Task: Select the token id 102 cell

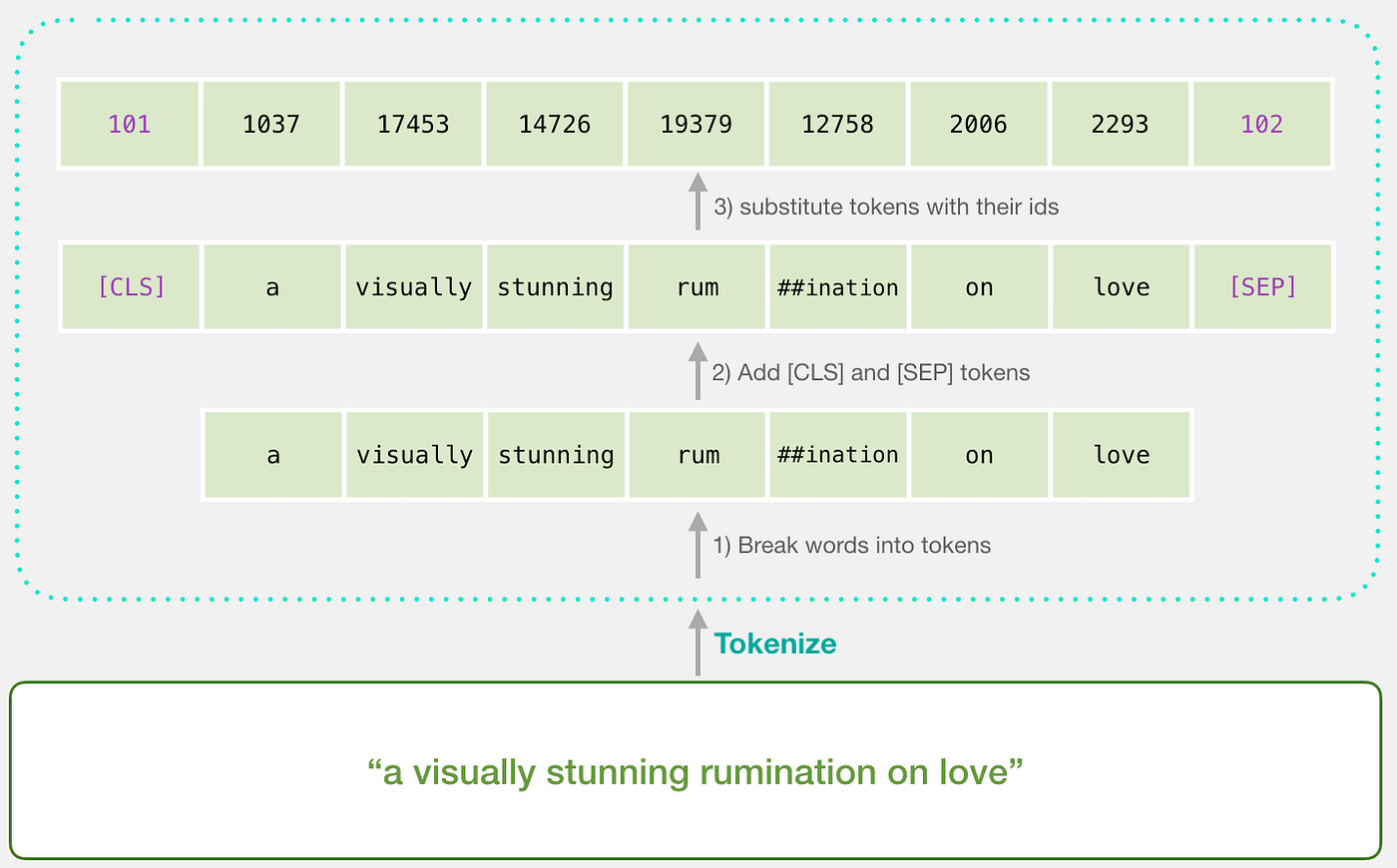Action: click(x=1261, y=124)
